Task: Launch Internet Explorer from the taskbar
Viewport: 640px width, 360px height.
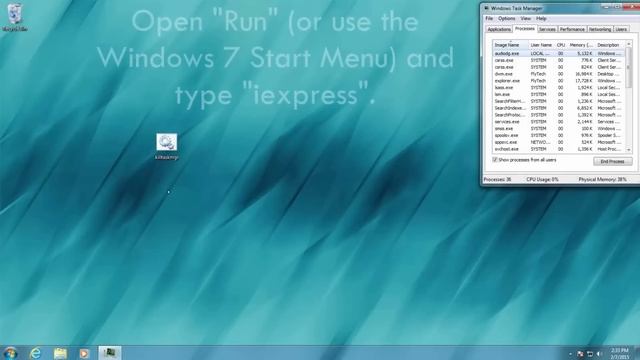Action: pos(36,353)
